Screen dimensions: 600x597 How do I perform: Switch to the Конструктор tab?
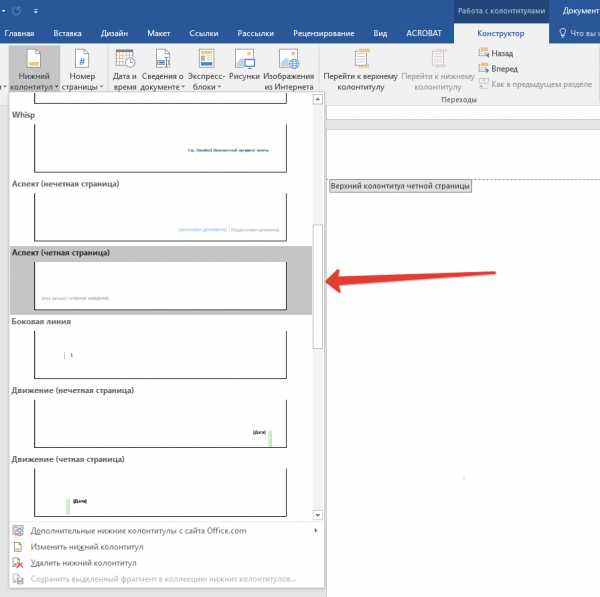click(x=502, y=33)
